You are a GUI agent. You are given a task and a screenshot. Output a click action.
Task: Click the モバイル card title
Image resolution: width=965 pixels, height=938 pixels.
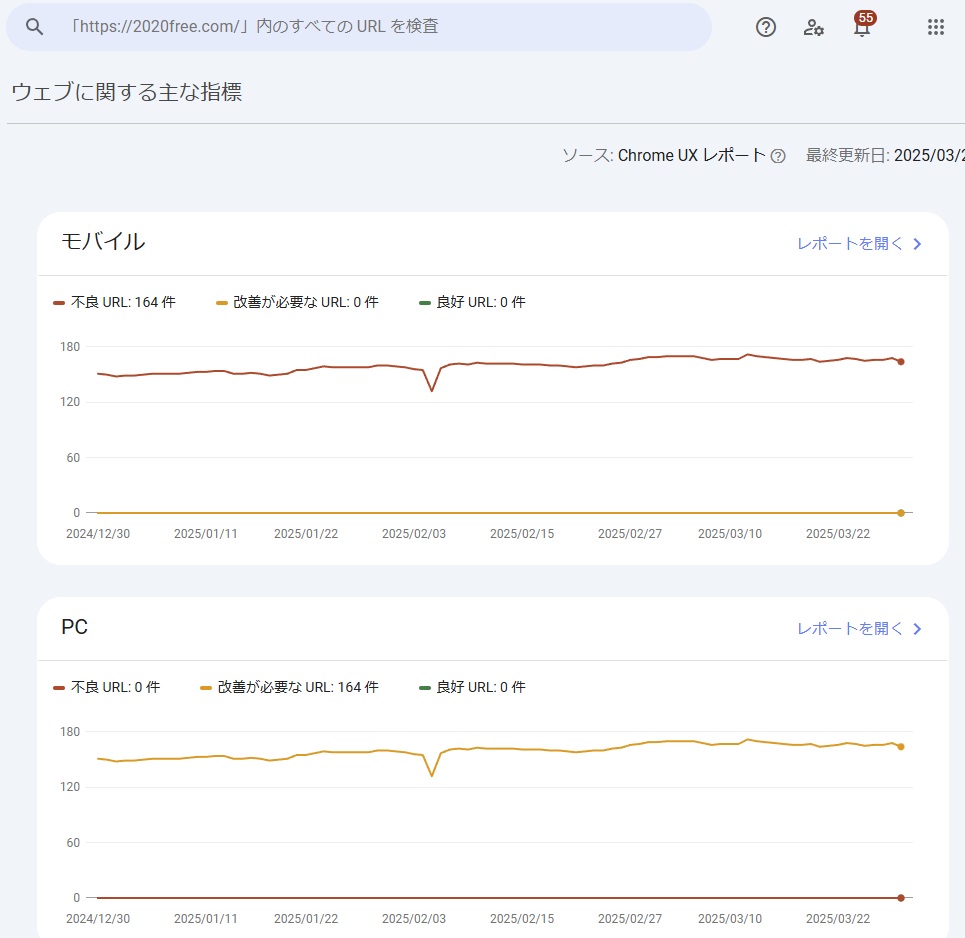103,241
